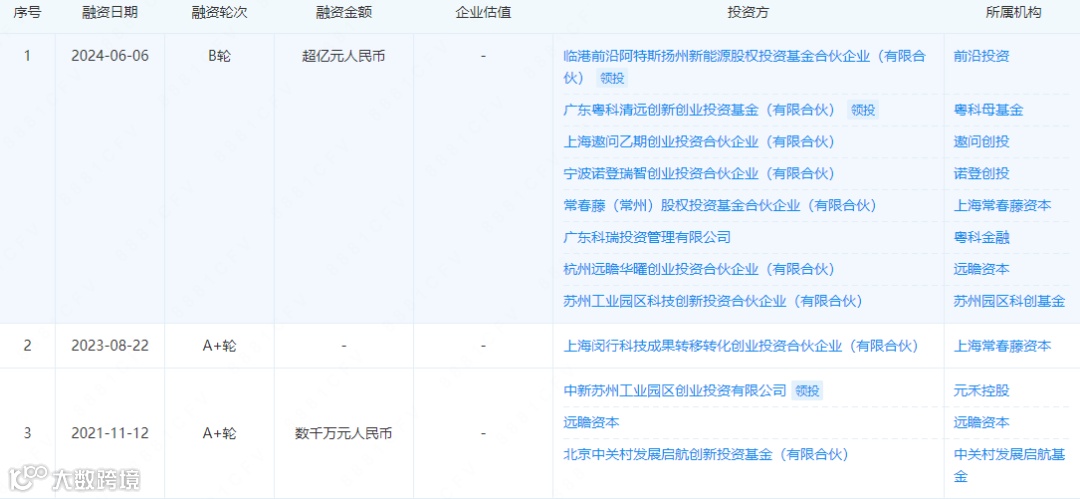Click the 企业估值 column header
This screenshot has height=499, width=1080.
[484, 13]
